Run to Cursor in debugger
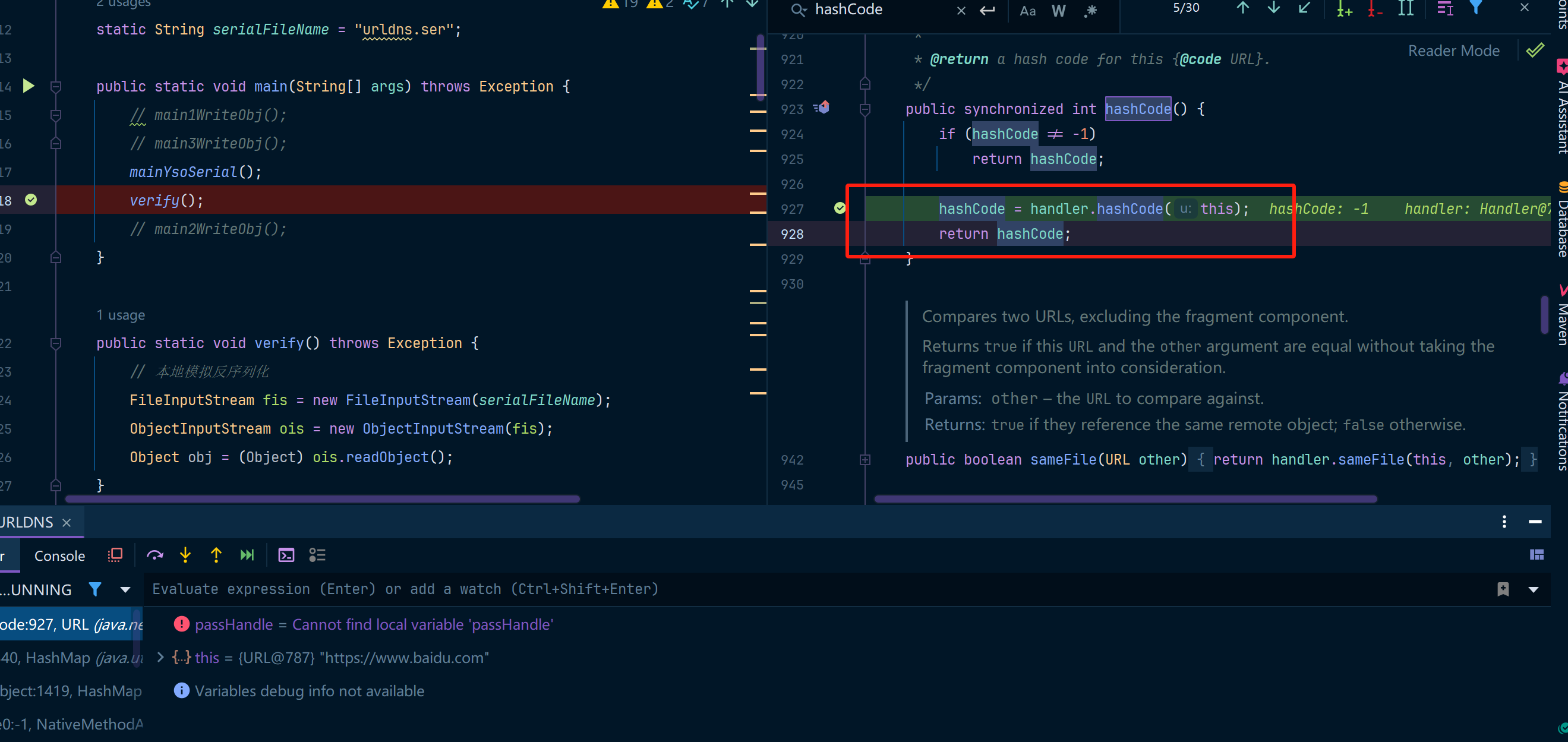 [x=247, y=555]
